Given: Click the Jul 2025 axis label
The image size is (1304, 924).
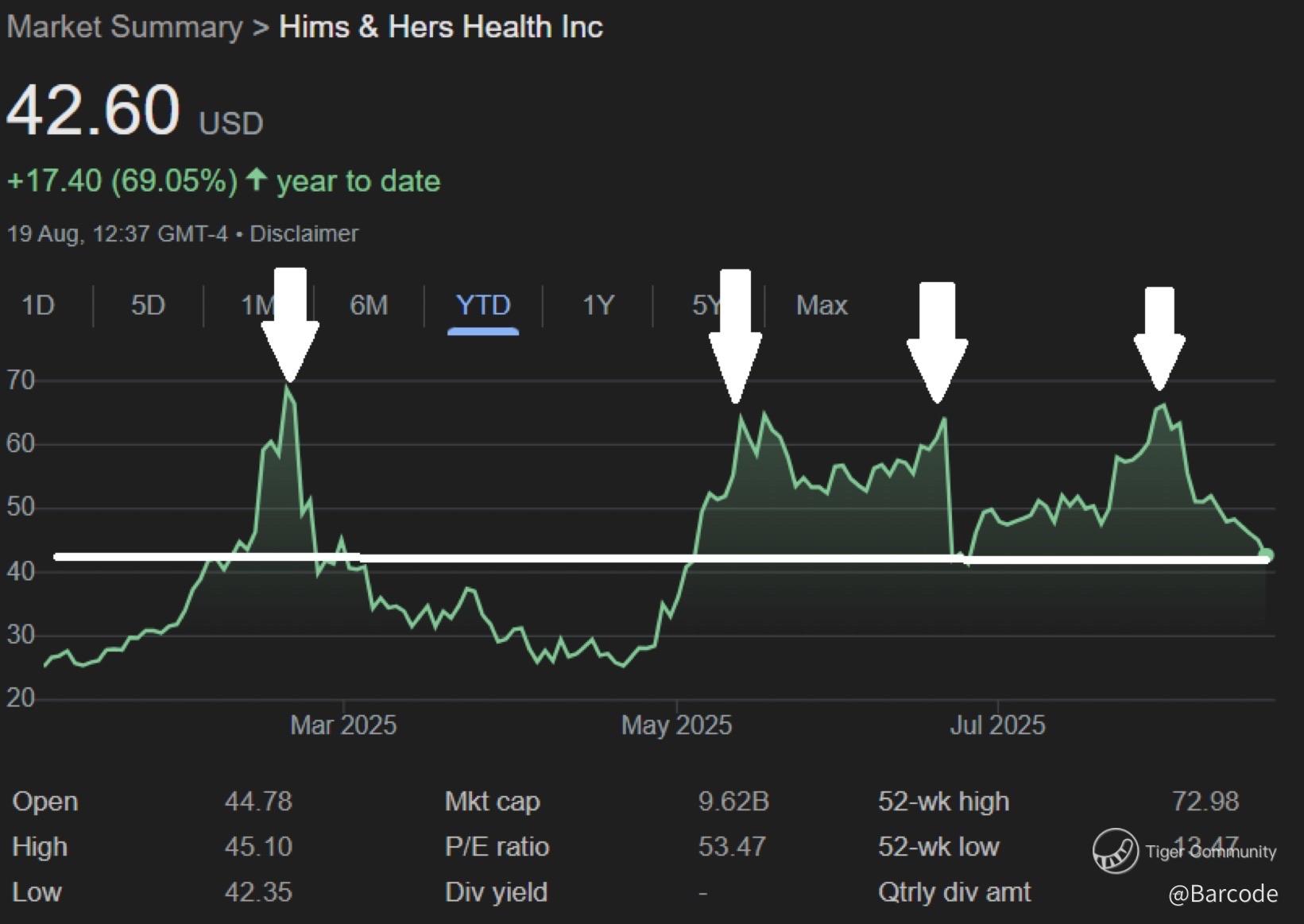Looking at the screenshot, I should click(997, 725).
